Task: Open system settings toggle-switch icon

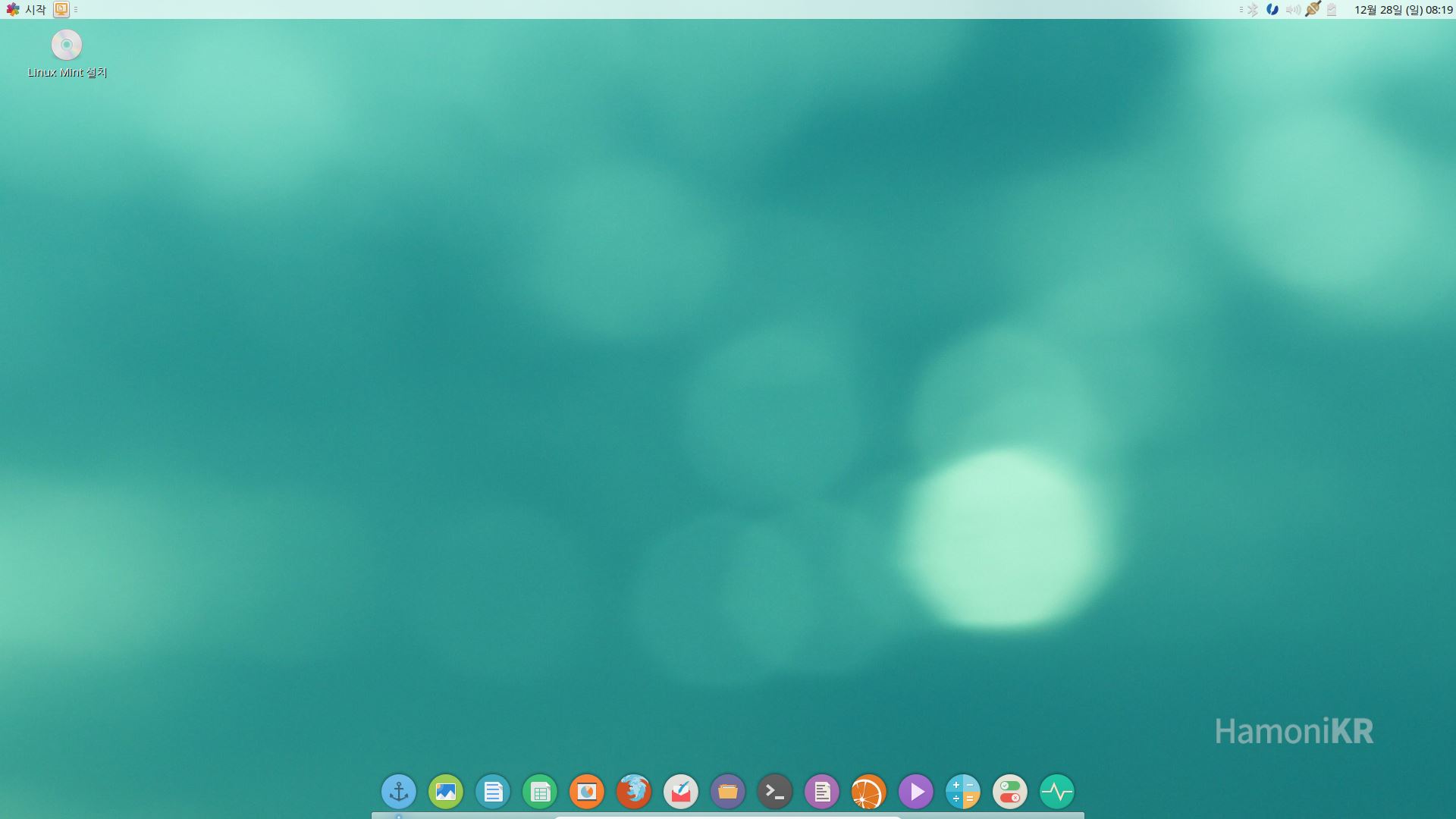Action: point(1010,792)
